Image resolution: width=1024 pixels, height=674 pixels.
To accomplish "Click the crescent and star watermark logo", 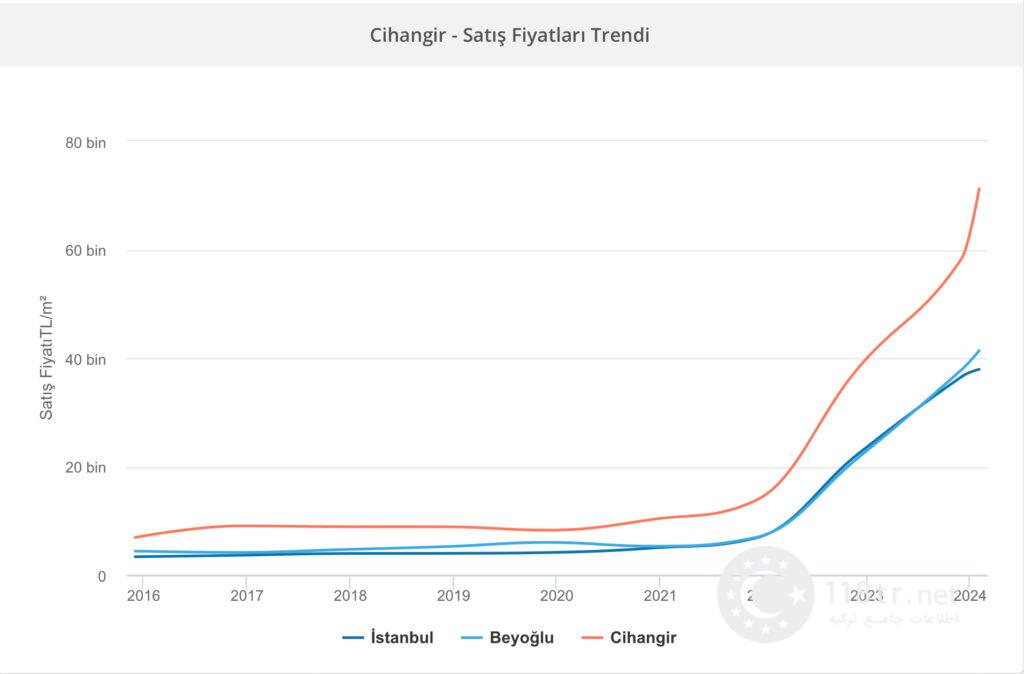I will pyautogui.click(x=765, y=595).
